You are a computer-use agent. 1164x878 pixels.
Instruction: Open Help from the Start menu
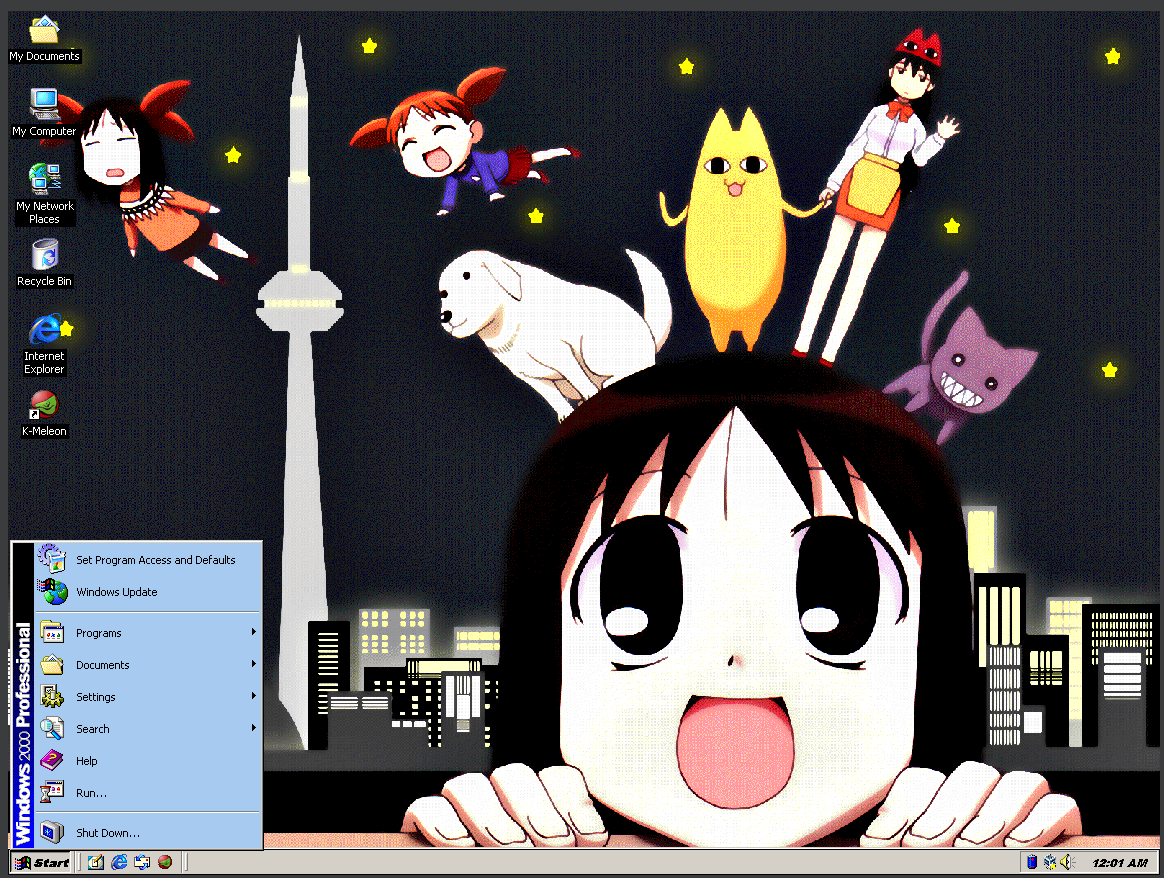(x=148, y=761)
